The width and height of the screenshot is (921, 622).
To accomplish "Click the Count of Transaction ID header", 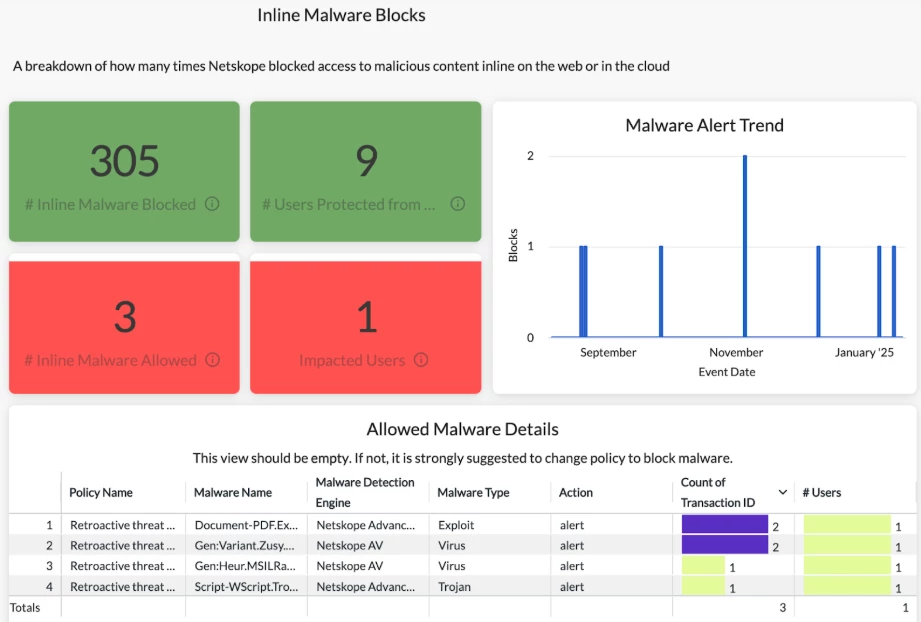I will tap(718, 492).
